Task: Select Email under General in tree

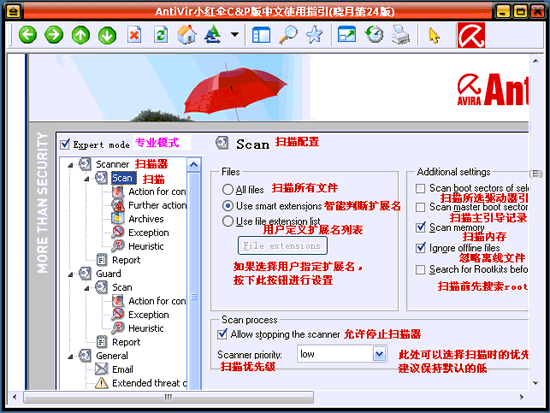Action: (122, 369)
